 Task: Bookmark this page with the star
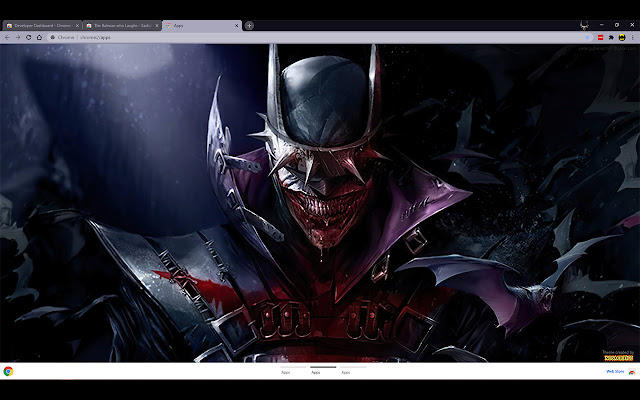[x=587, y=37]
